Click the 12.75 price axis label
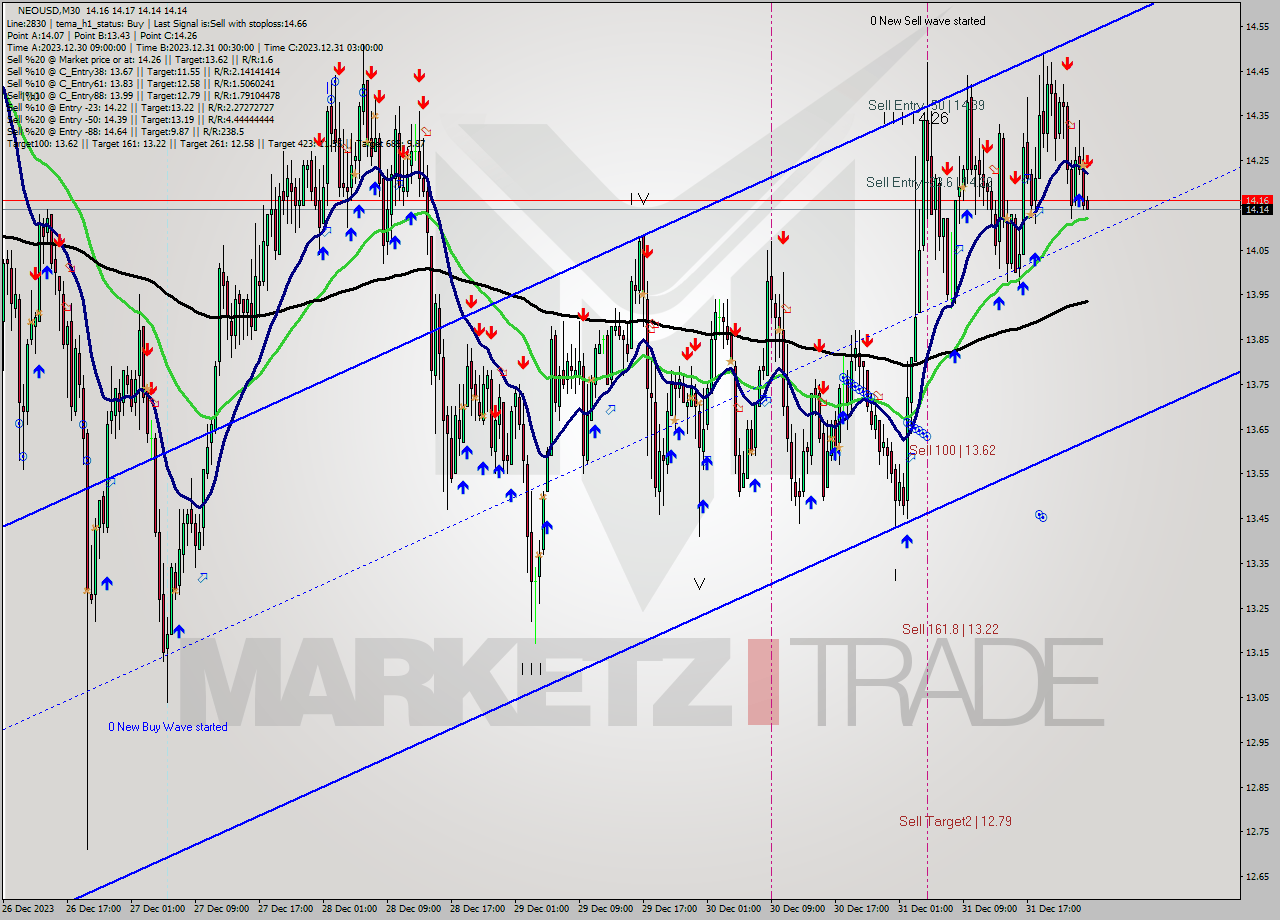The image size is (1280, 920). point(1258,832)
